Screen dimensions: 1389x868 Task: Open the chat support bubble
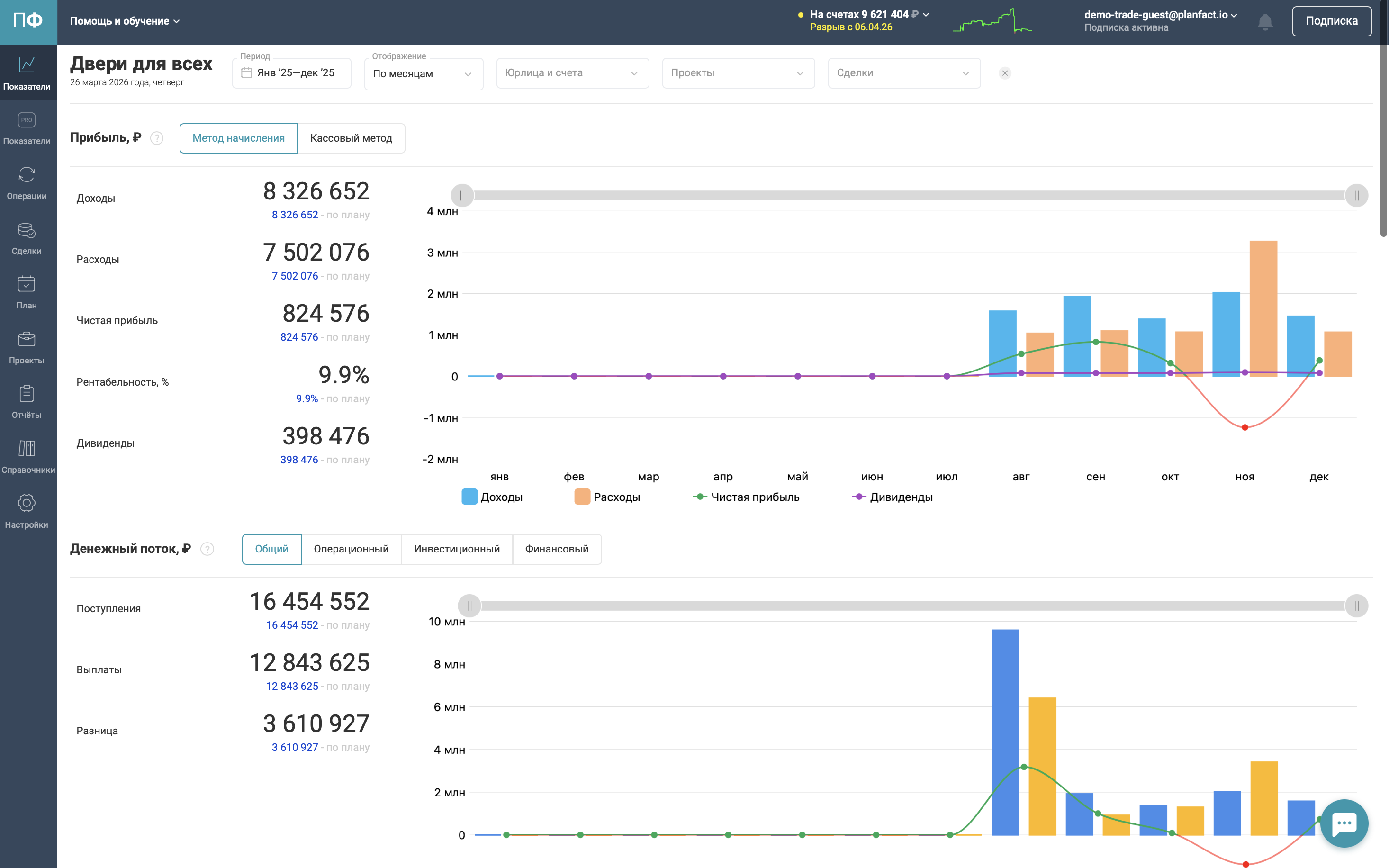(x=1344, y=823)
